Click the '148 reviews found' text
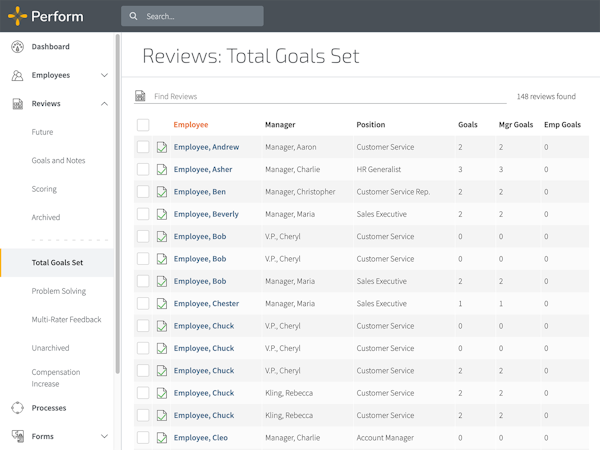 point(546,96)
